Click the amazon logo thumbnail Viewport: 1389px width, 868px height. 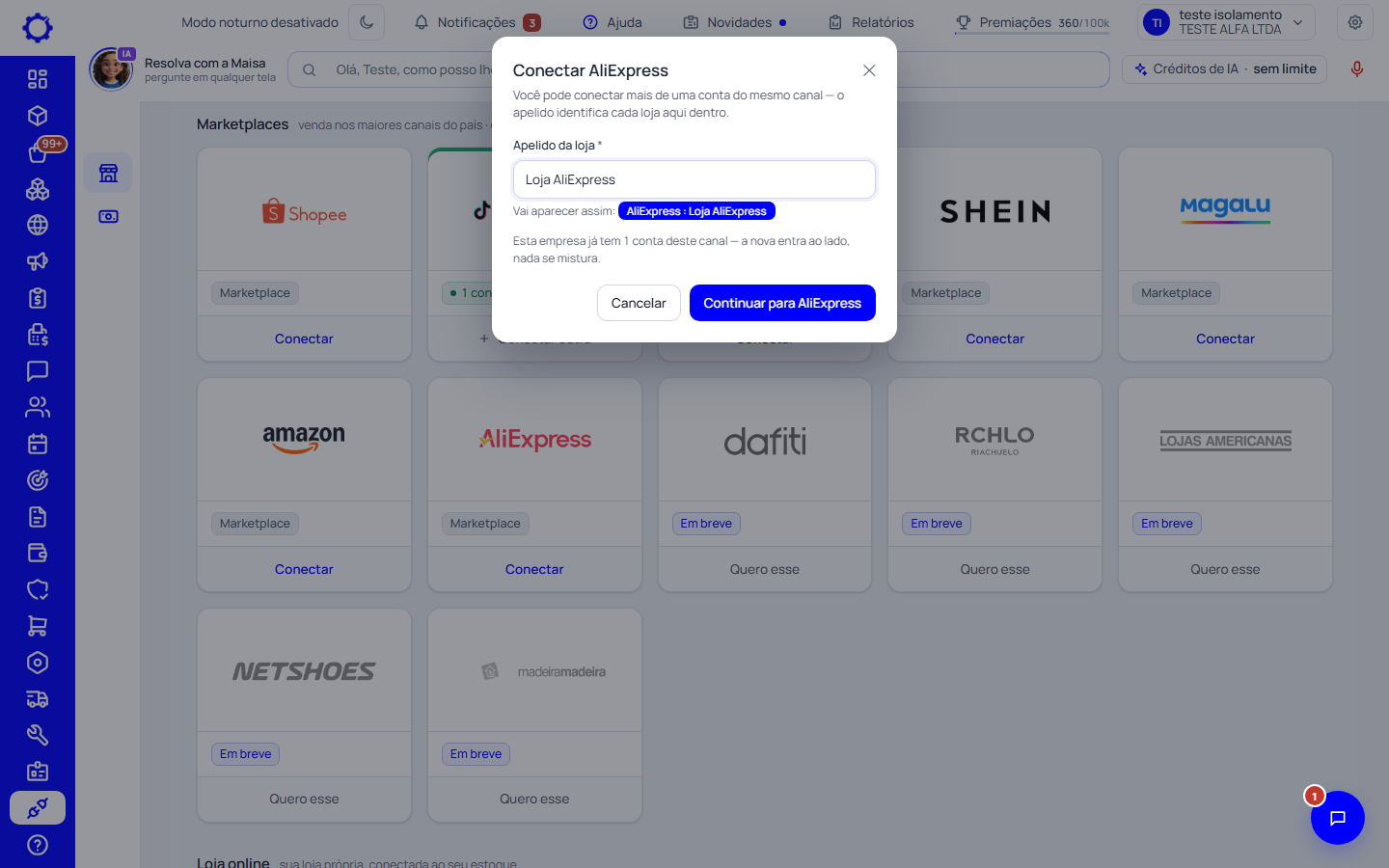(x=304, y=439)
